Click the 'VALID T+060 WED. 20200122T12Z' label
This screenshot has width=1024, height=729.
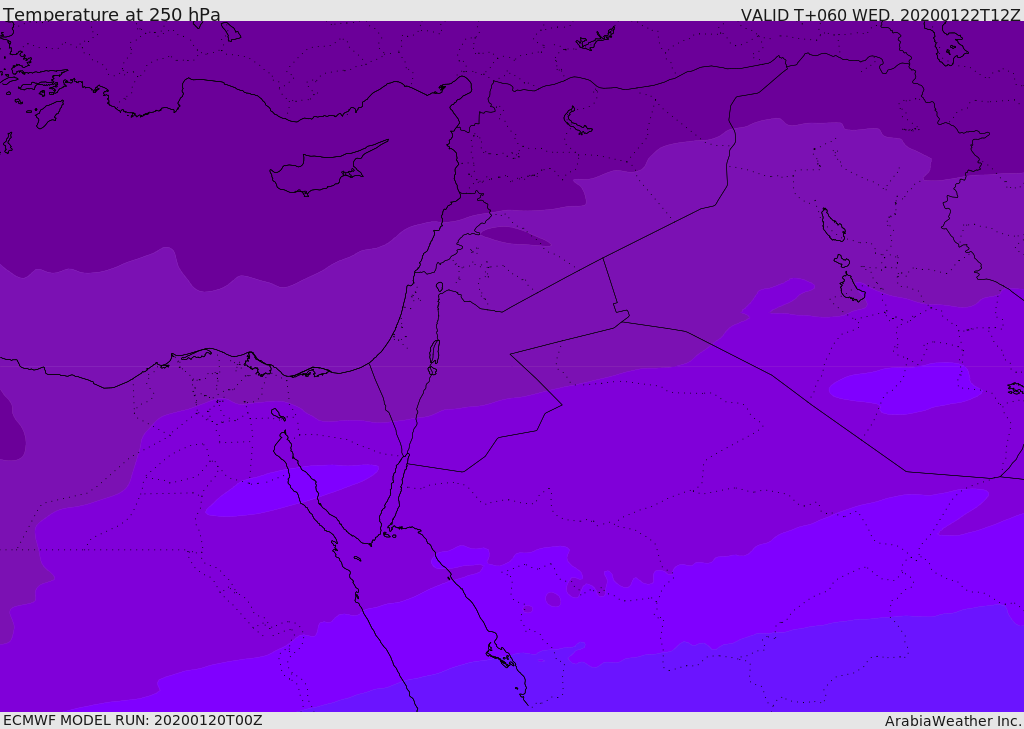click(x=880, y=15)
